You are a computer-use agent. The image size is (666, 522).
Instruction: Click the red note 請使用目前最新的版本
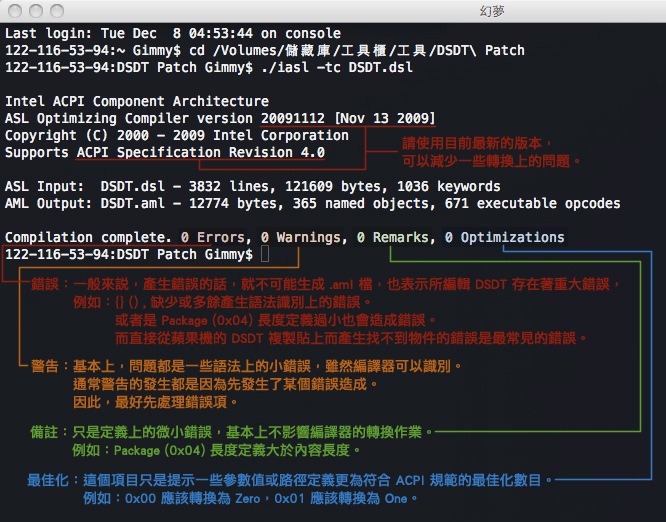[477, 143]
